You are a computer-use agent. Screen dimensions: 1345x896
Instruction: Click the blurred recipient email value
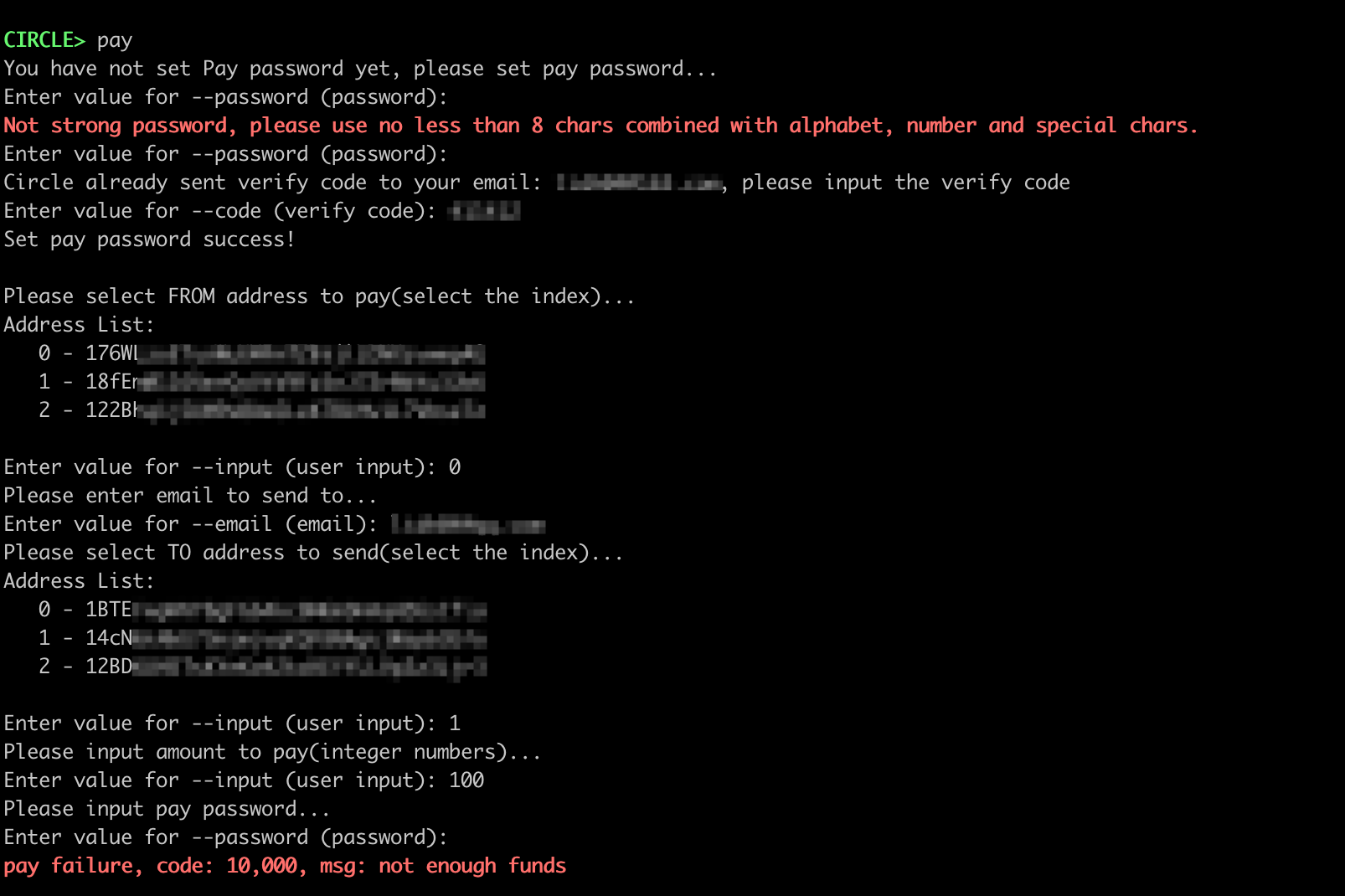coord(468,524)
